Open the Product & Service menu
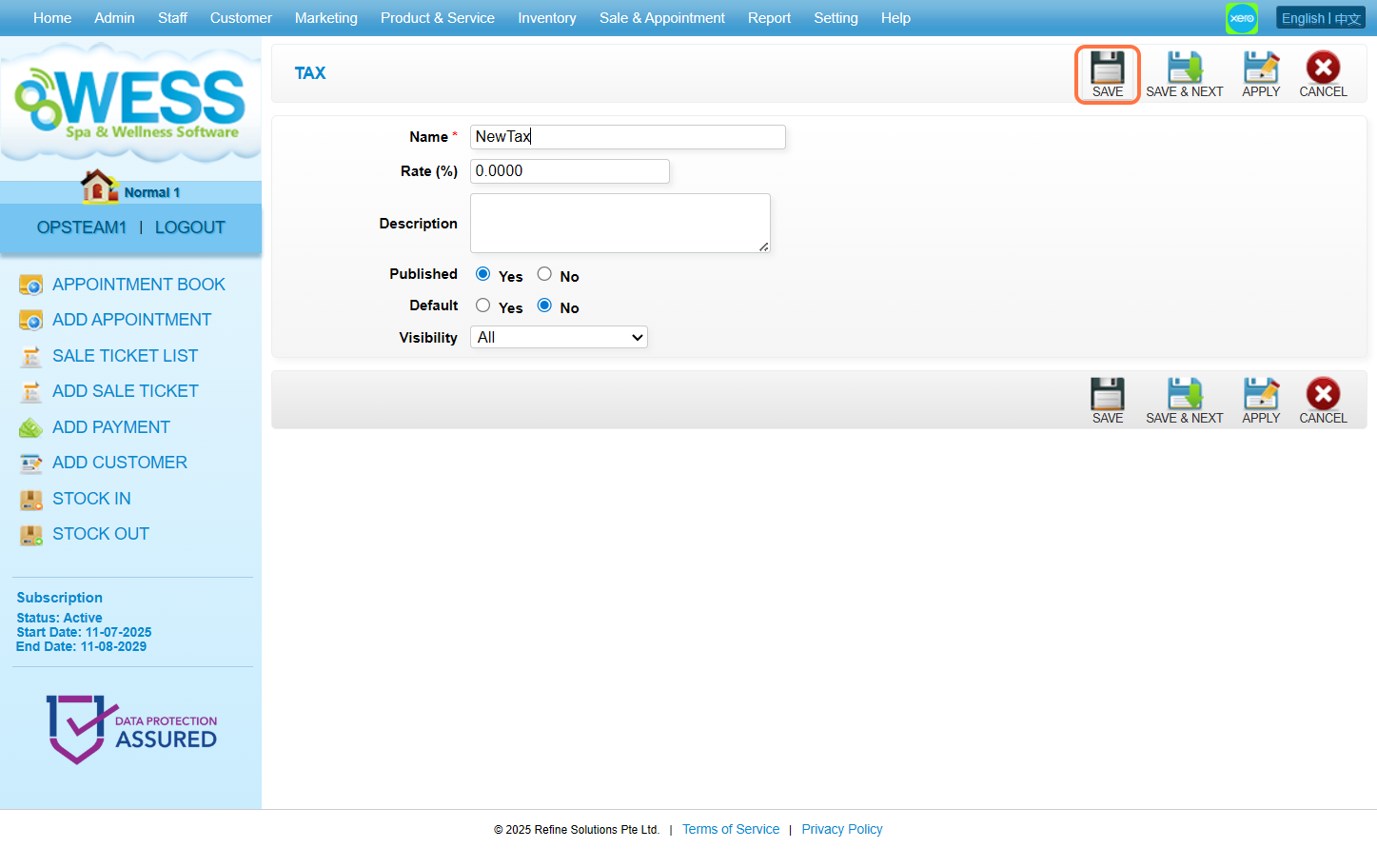This screenshot has height=868, width=1377. pyautogui.click(x=437, y=18)
